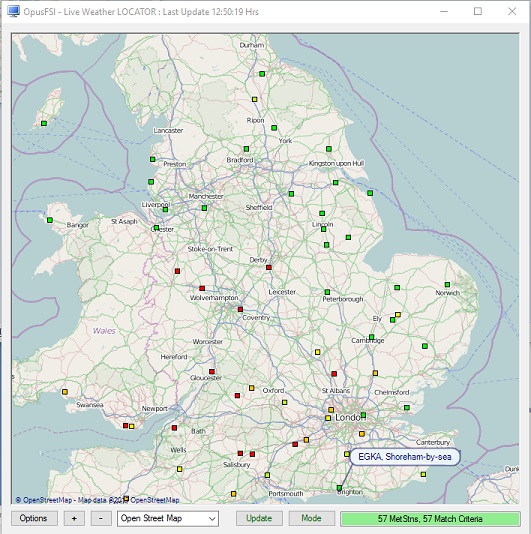Select the green station marker below Durham
The image size is (531, 534).
262,74
